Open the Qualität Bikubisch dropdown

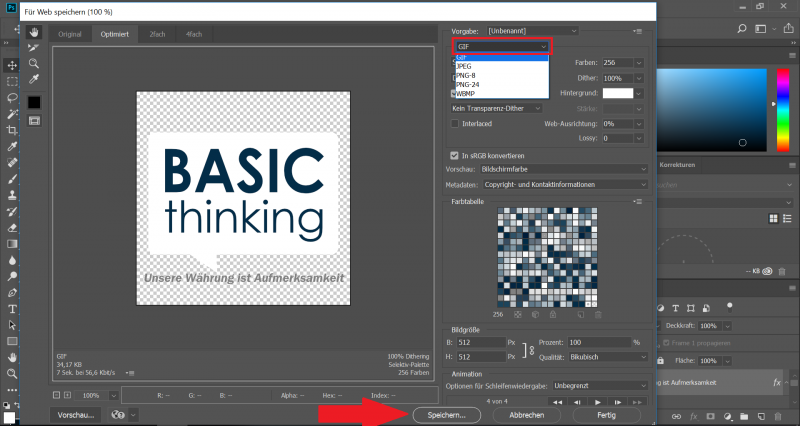(x=608, y=357)
